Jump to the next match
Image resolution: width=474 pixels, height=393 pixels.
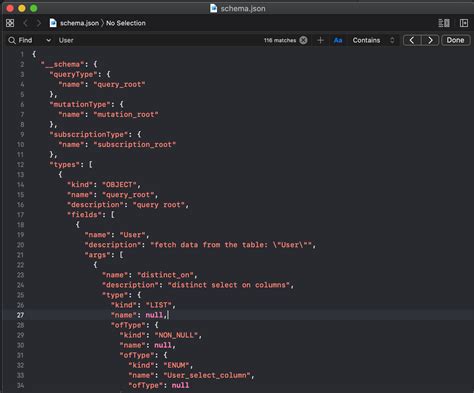[x=430, y=40]
